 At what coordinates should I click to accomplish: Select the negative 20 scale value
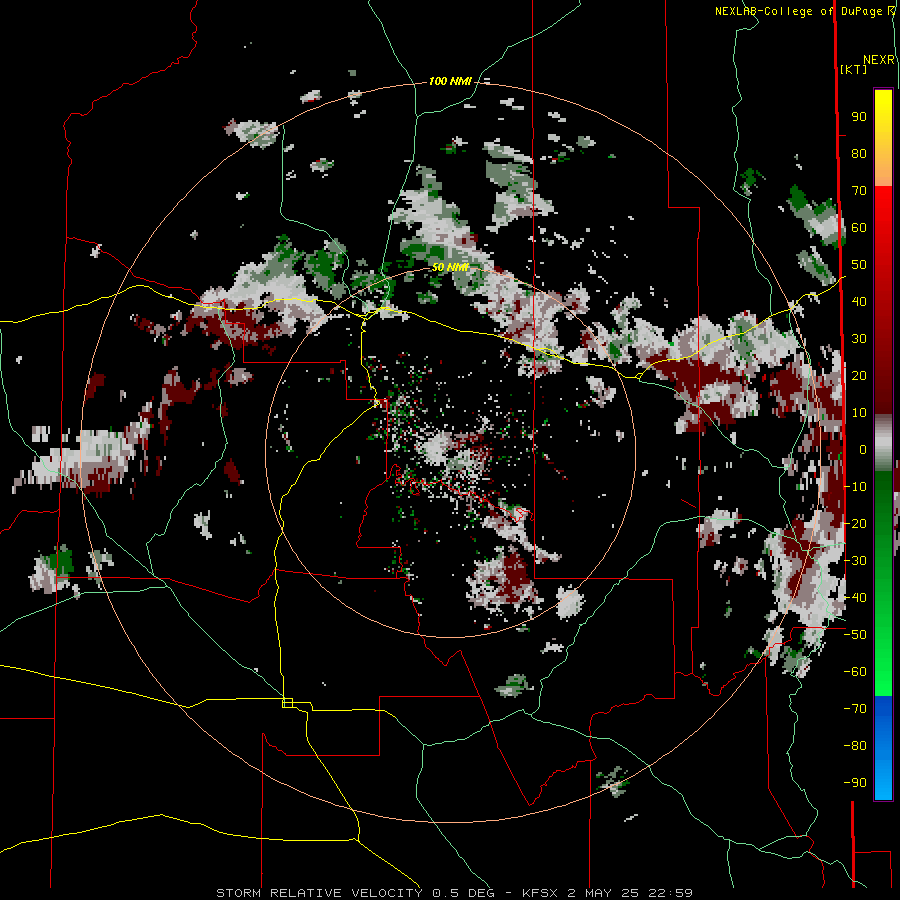pos(855,523)
